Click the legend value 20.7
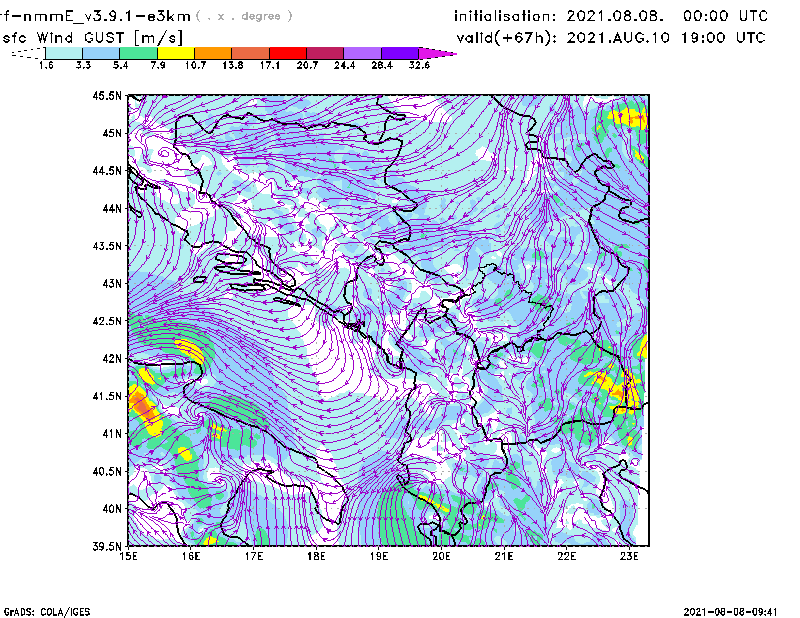 [x=307, y=65]
